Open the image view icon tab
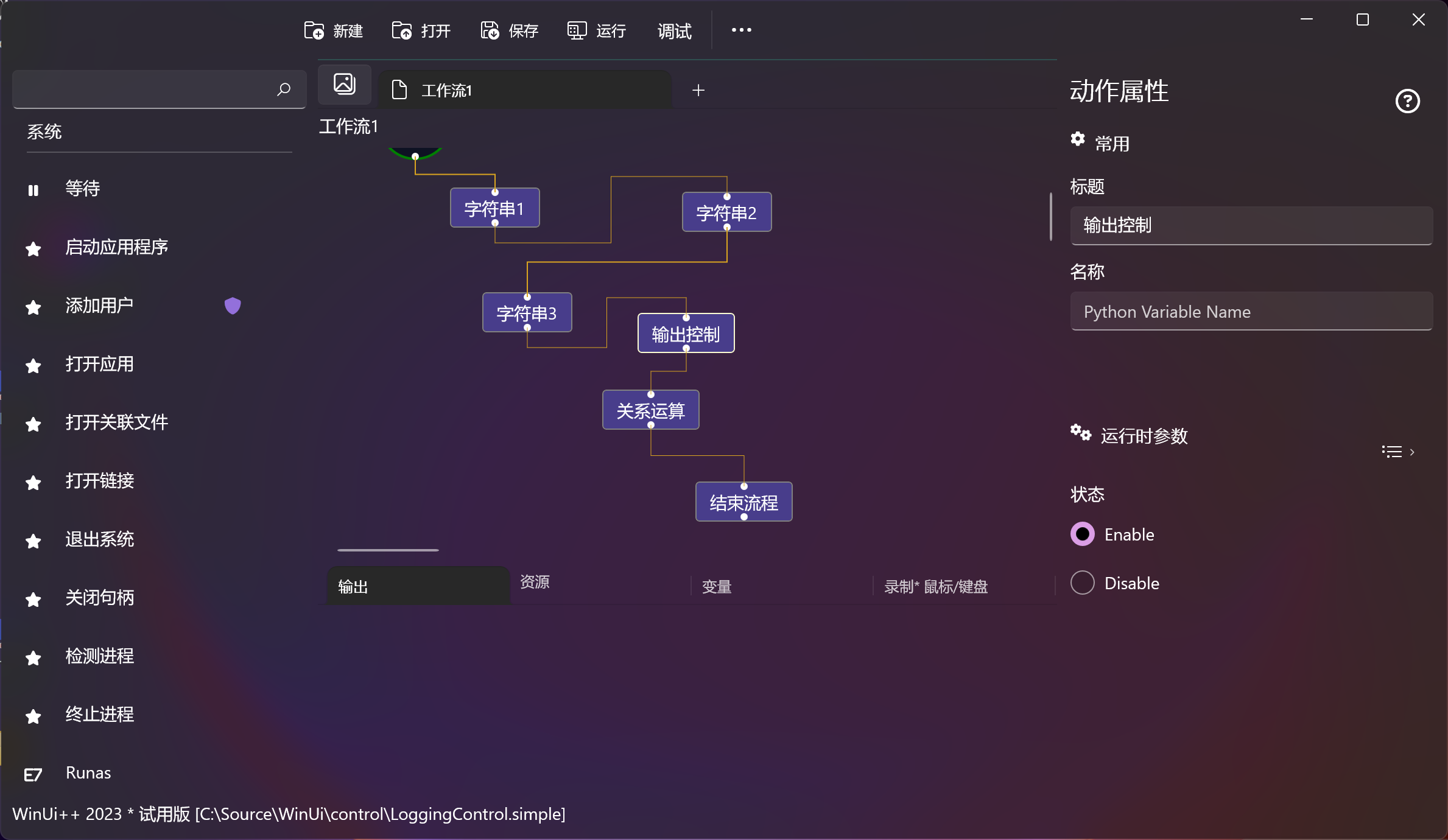 pyautogui.click(x=345, y=84)
